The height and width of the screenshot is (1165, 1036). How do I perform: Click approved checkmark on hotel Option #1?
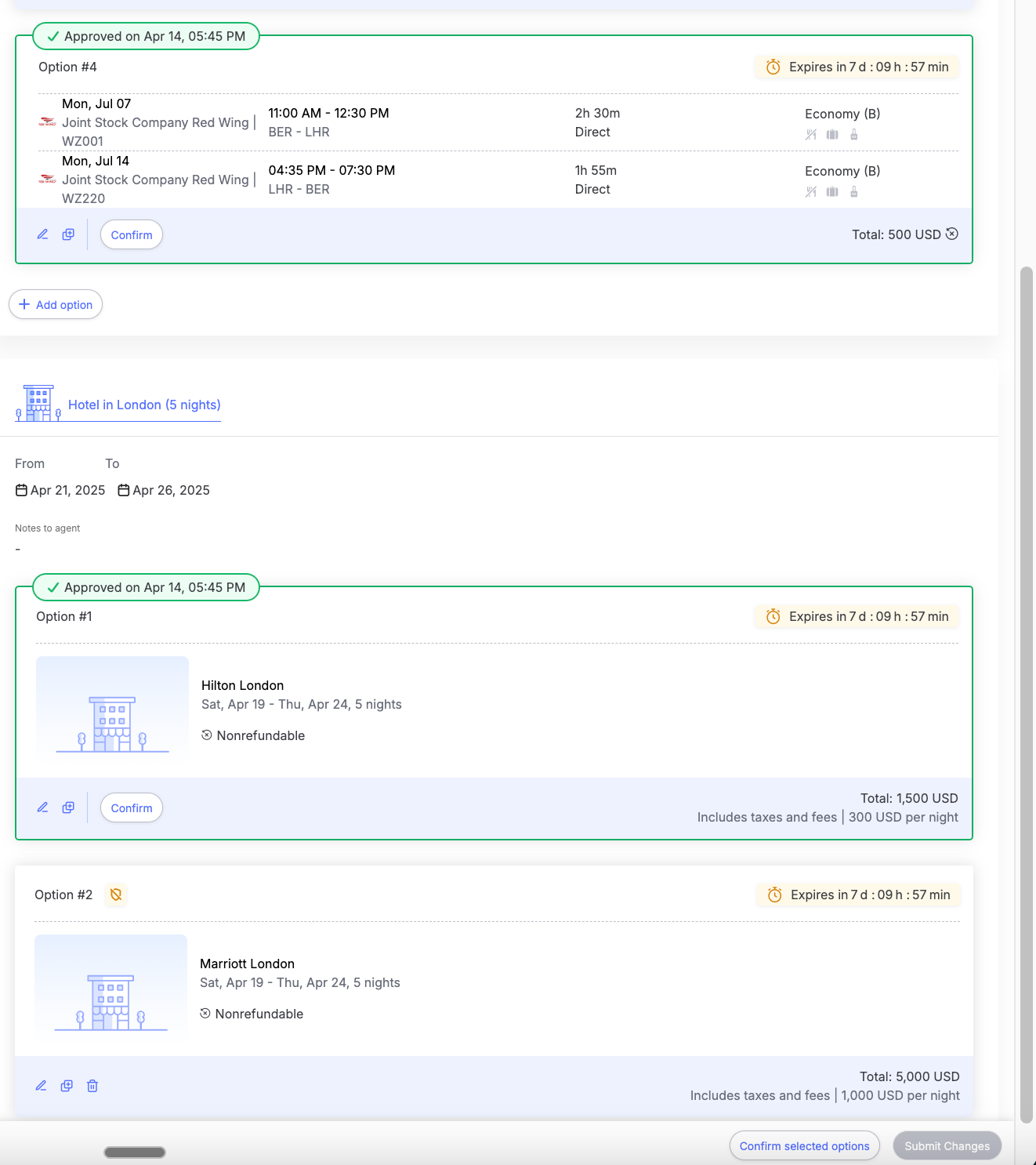click(53, 587)
